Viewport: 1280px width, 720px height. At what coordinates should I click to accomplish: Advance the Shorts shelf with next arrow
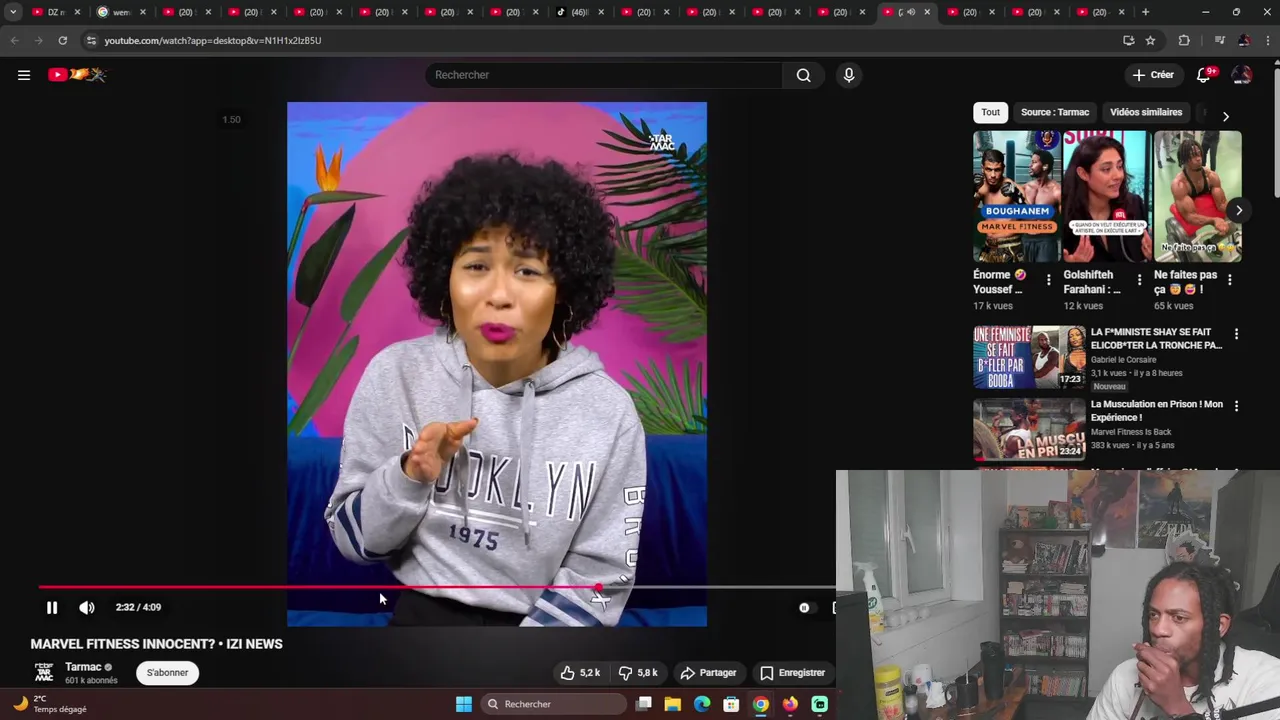[1239, 210]
